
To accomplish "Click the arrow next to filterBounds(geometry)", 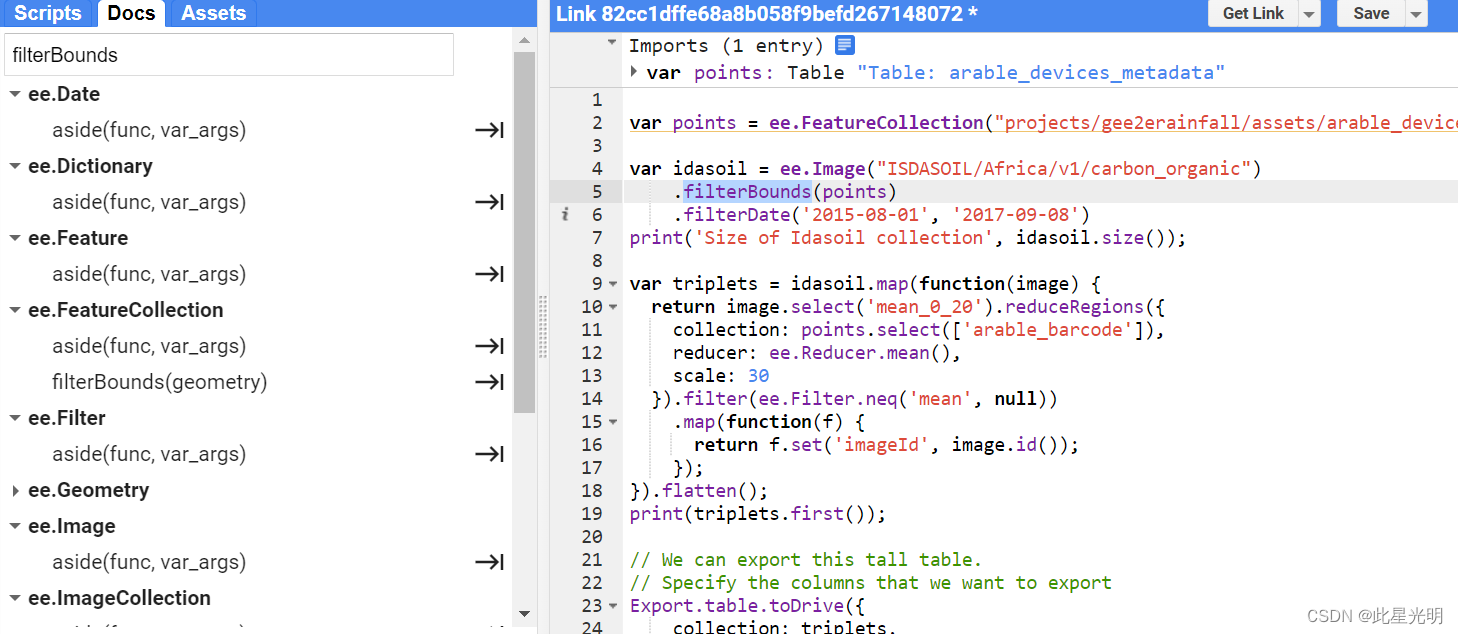I will [x=489, y=382].
